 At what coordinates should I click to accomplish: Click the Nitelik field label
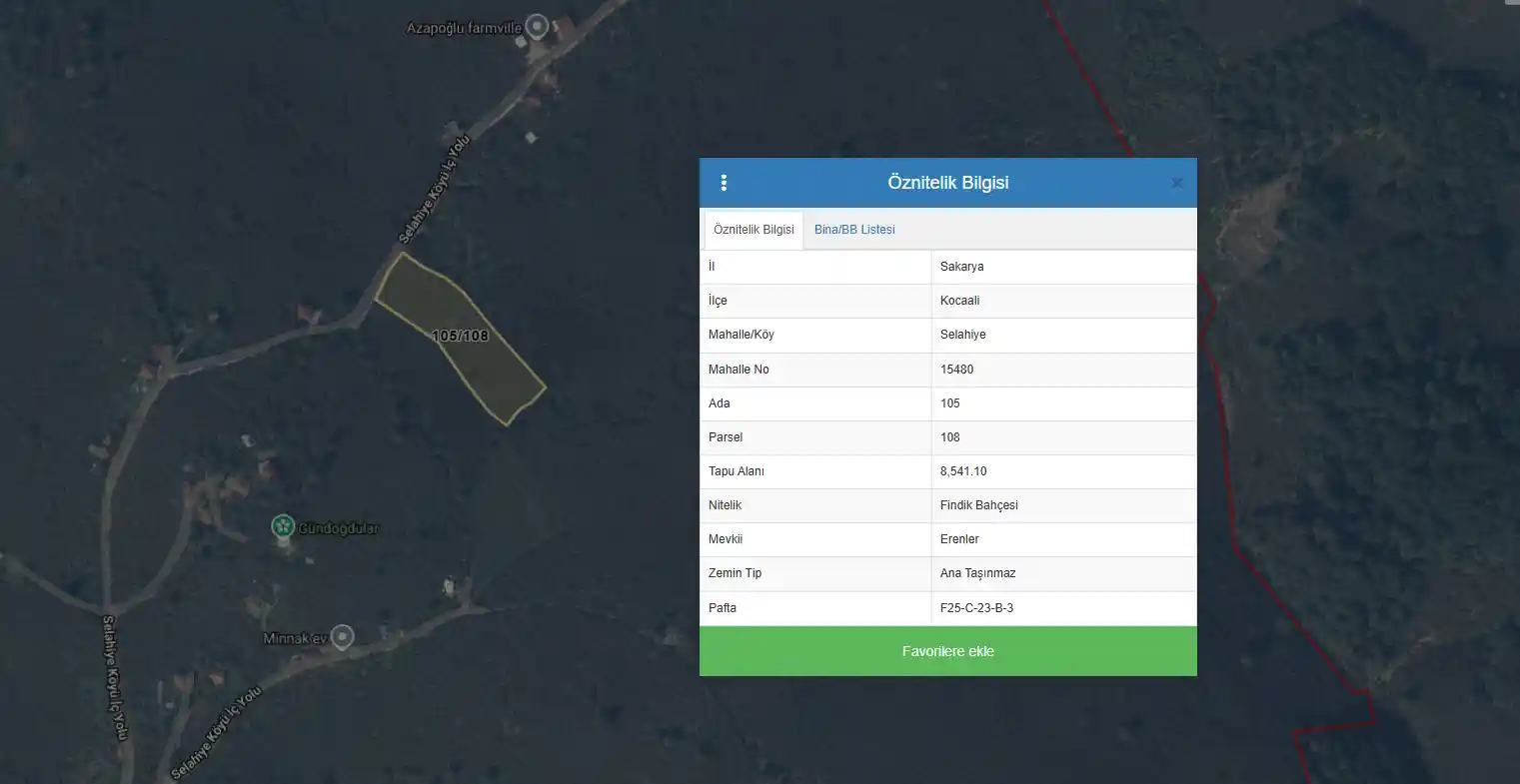pyautogui.click(x=725, y=505)
